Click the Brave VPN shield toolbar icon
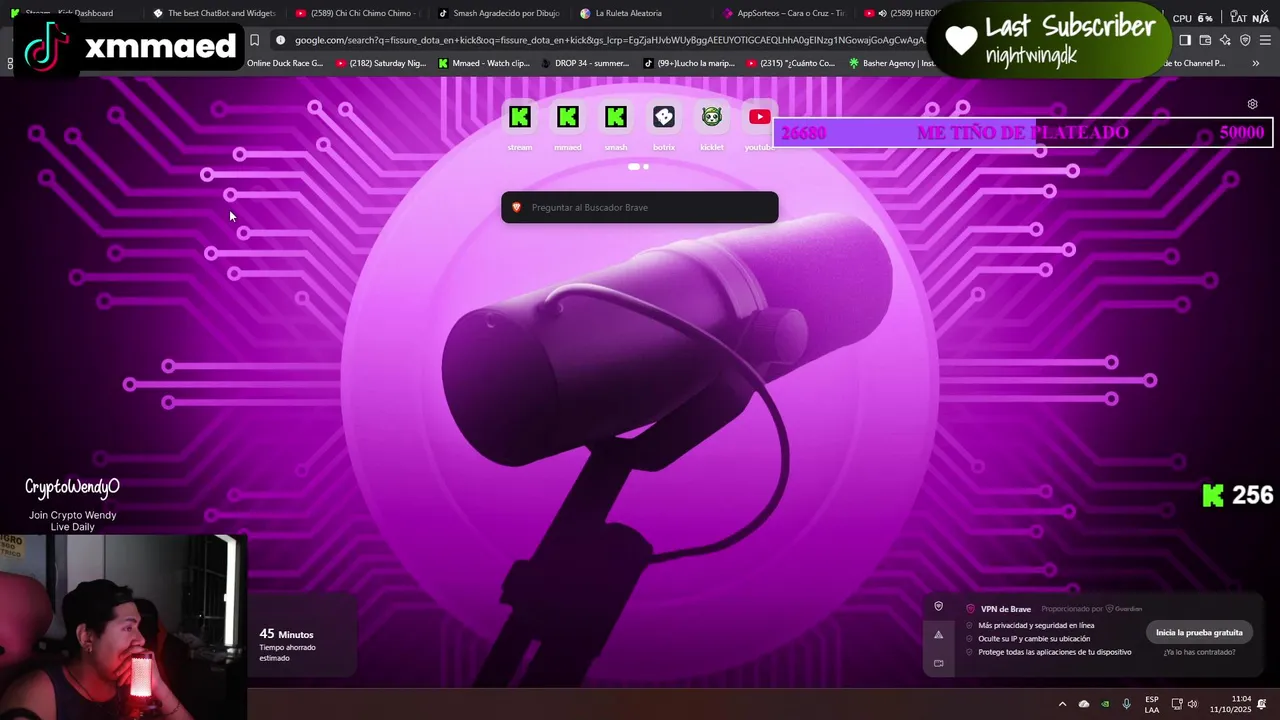 [x=1245, y=40]
